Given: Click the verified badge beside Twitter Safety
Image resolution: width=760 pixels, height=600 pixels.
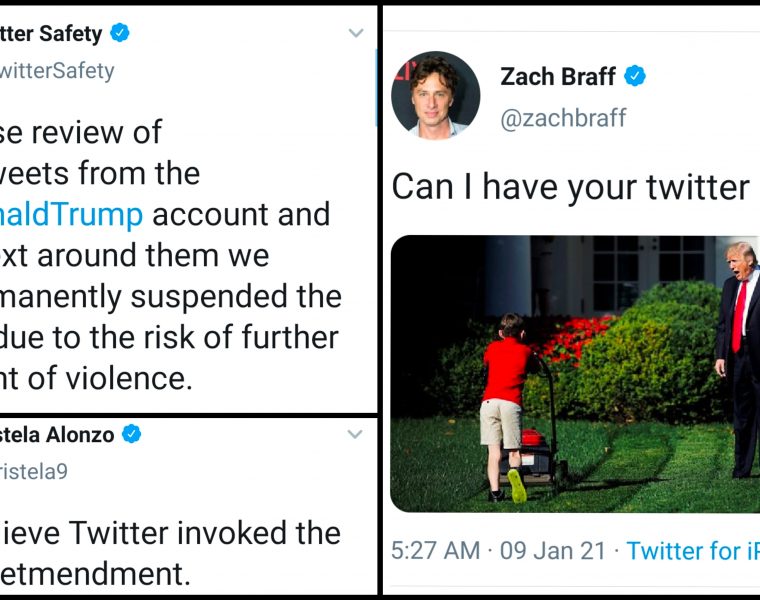Looking at the screenshot, I should point(120,33).
